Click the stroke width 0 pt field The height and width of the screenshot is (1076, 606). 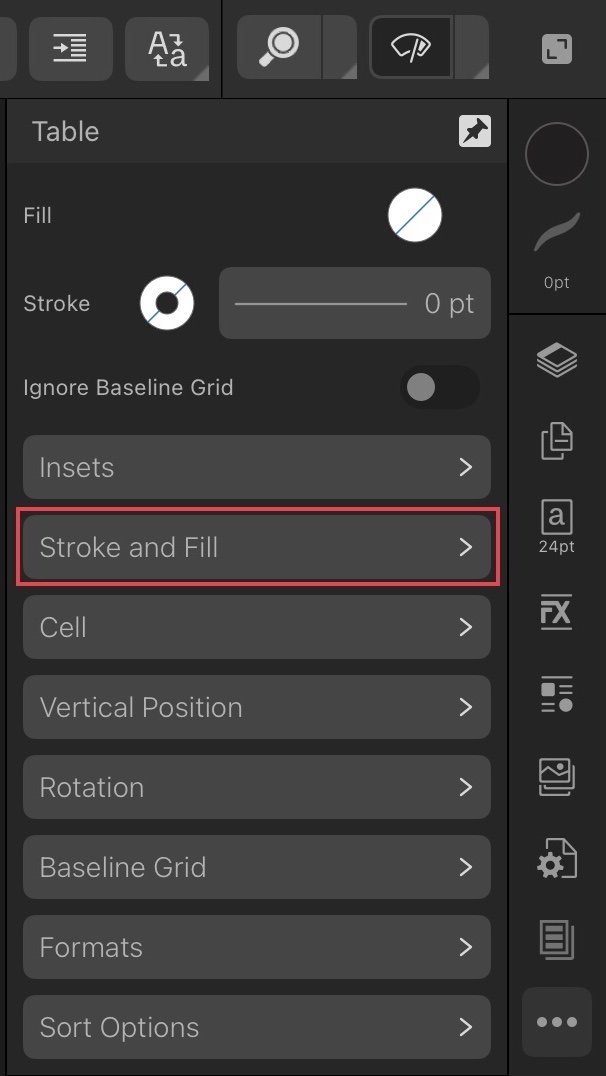pyautogui.click(x=355, y=303)
